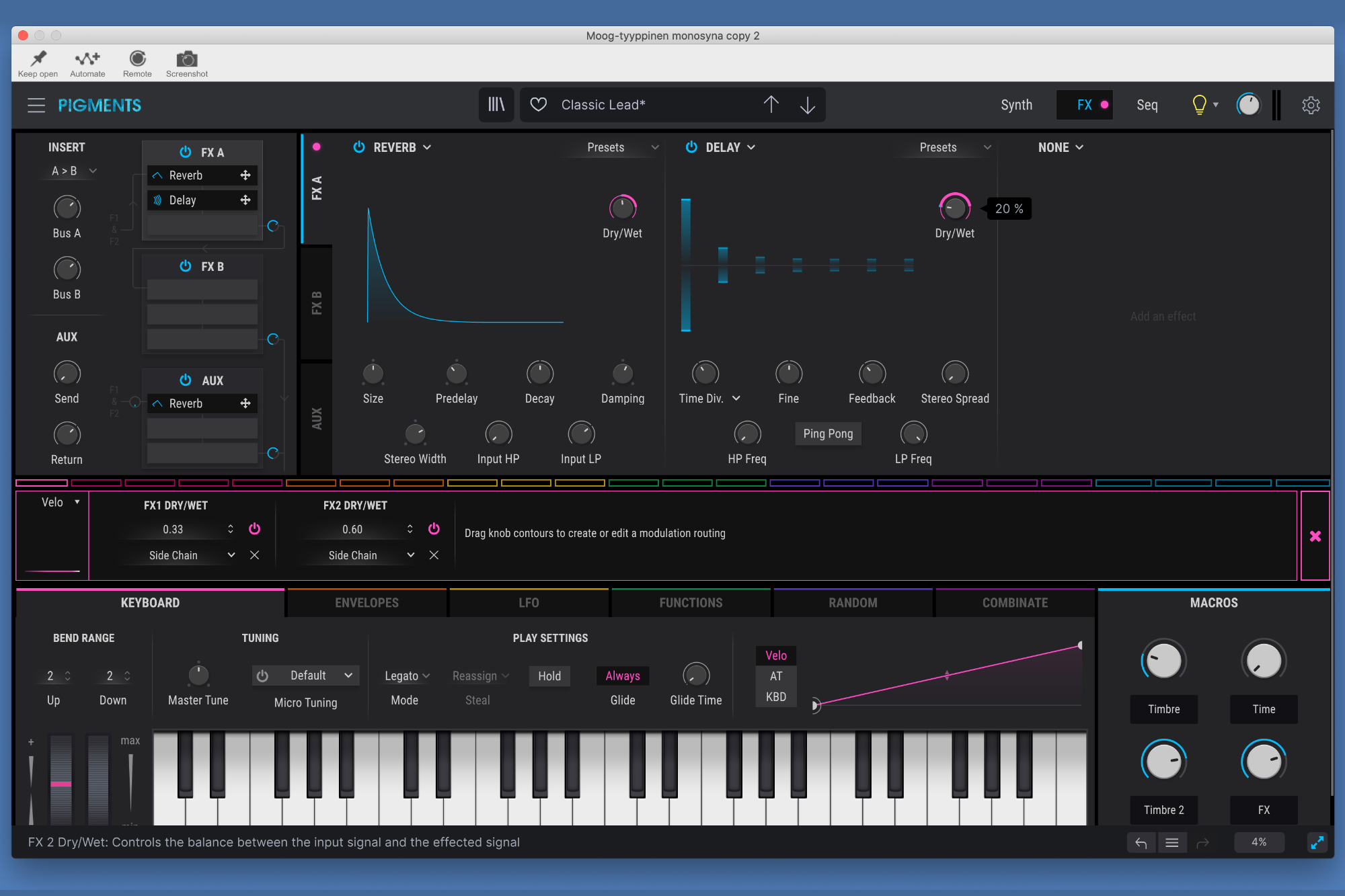
Task: Click the move handle on FX A Reverb slot
Action: click(x=245, y=175)
